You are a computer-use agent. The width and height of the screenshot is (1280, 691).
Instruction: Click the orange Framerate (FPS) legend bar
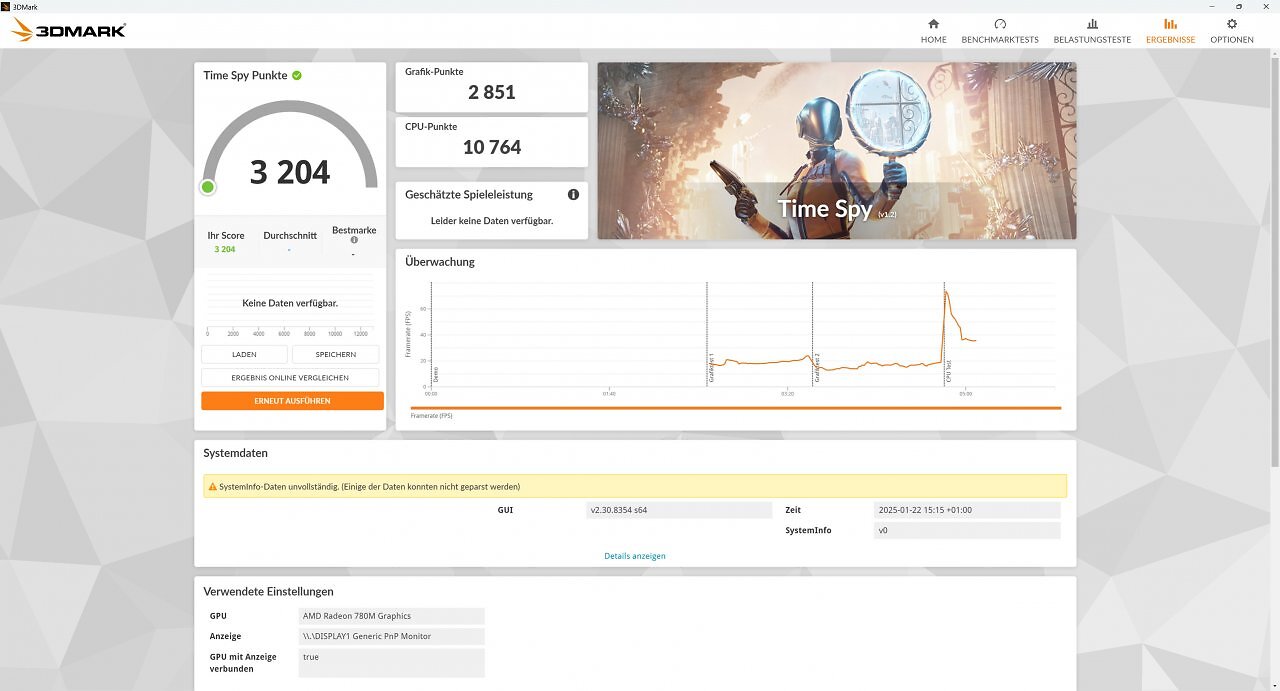(736, 408)
